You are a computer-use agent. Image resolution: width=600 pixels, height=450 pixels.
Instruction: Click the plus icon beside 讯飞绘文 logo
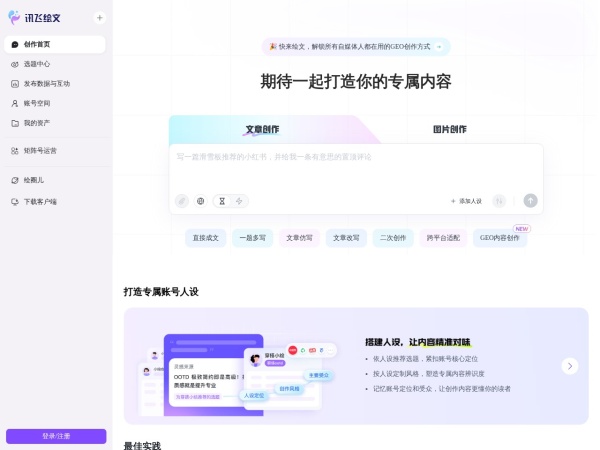[99, 18]
